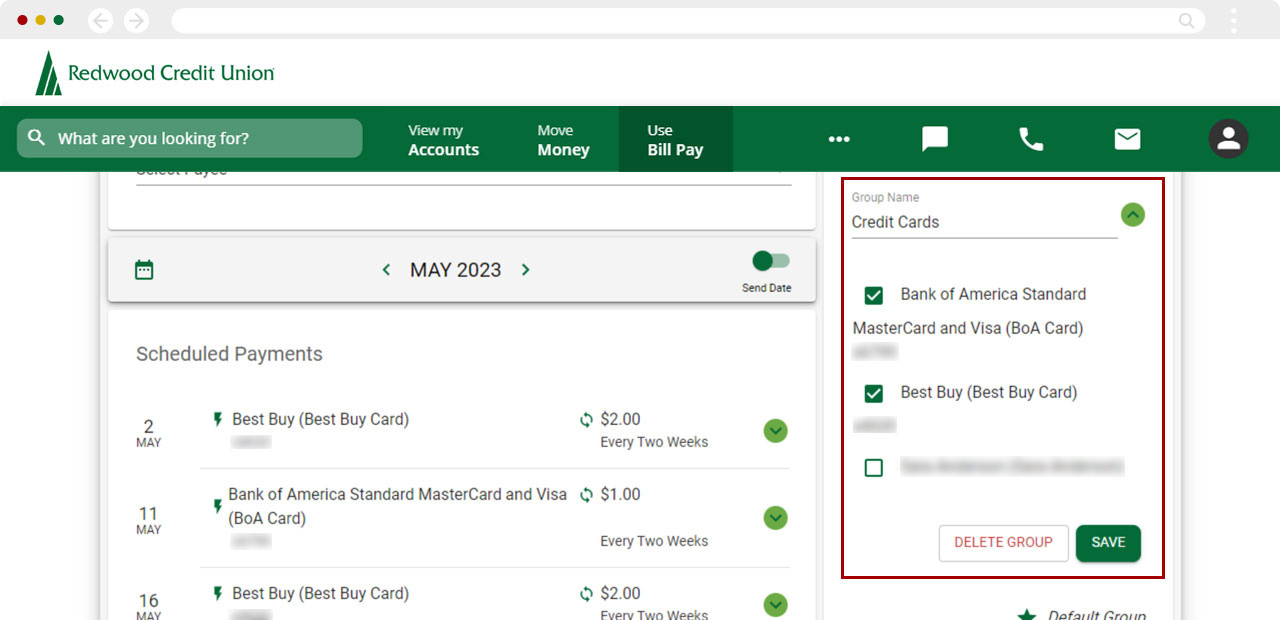Click the Scheduled Payments heading
Image resolution: width=1280 pixels, height=620 pixels.
(229, 354)
